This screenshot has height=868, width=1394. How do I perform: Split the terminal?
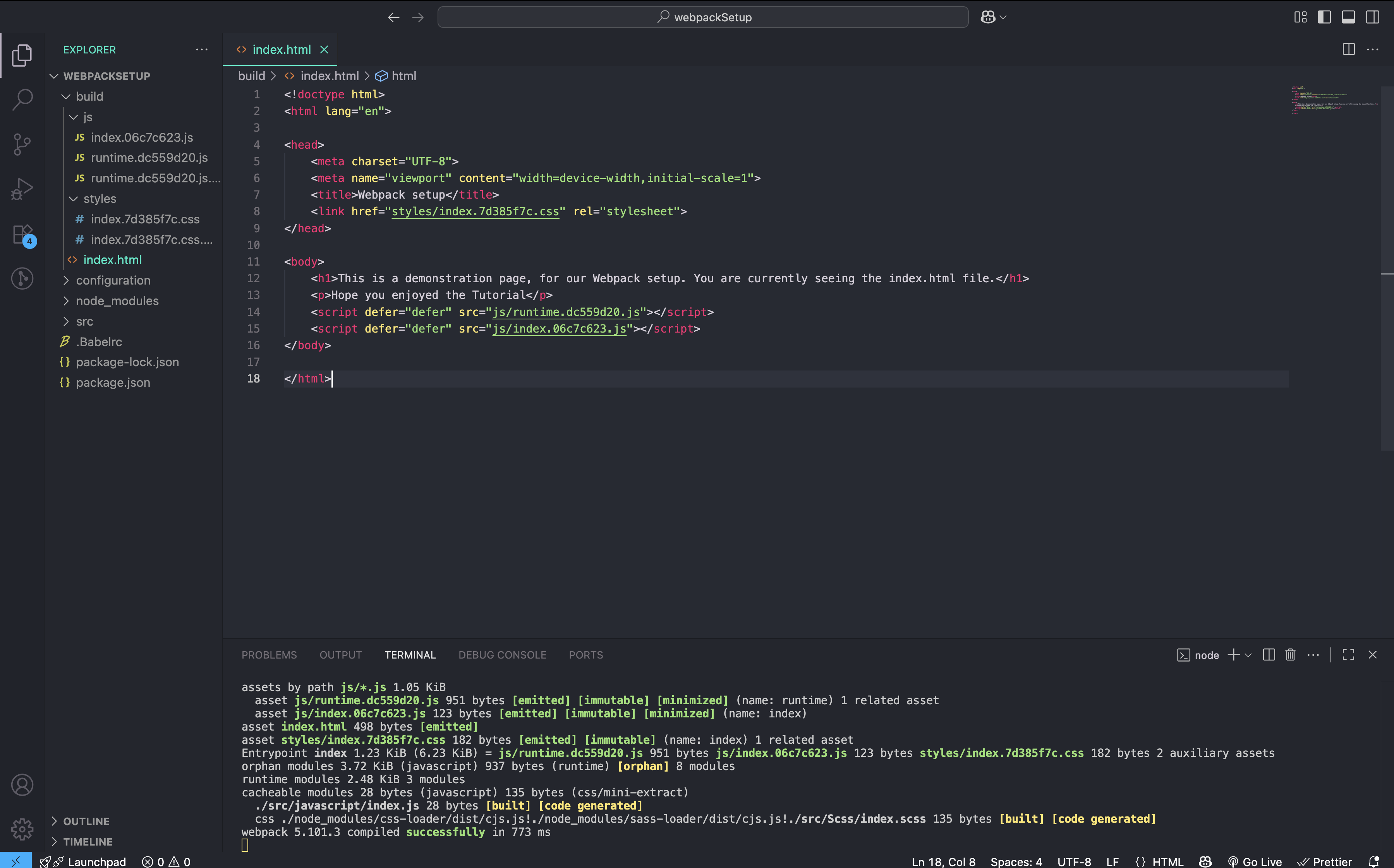1269,655
